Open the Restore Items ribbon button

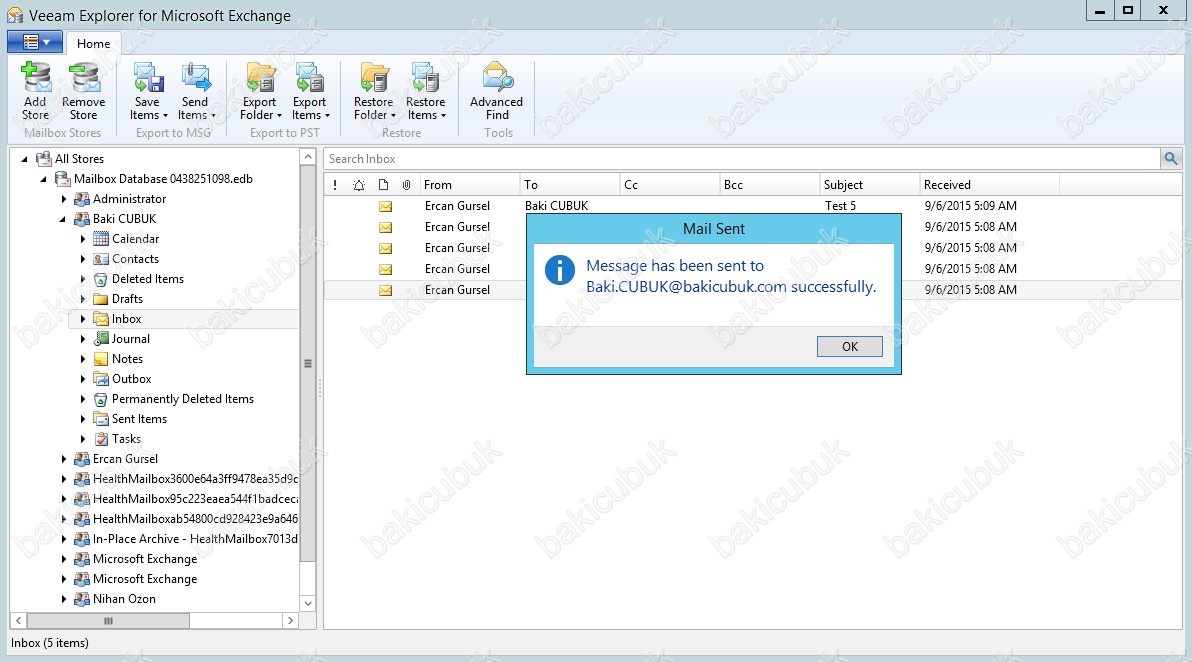426,91
